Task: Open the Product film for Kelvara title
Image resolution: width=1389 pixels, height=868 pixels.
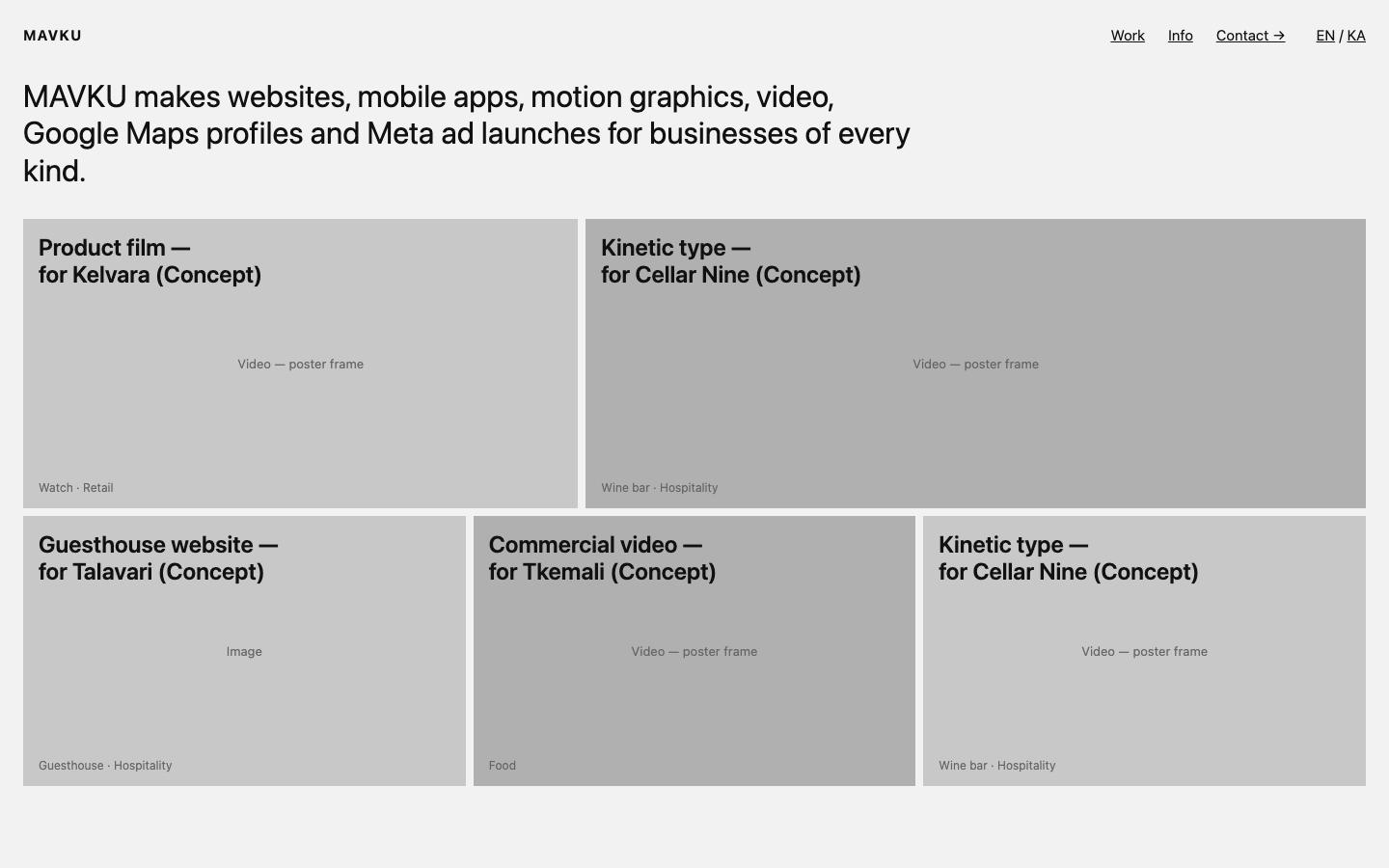Action: [x=150, y=261]
